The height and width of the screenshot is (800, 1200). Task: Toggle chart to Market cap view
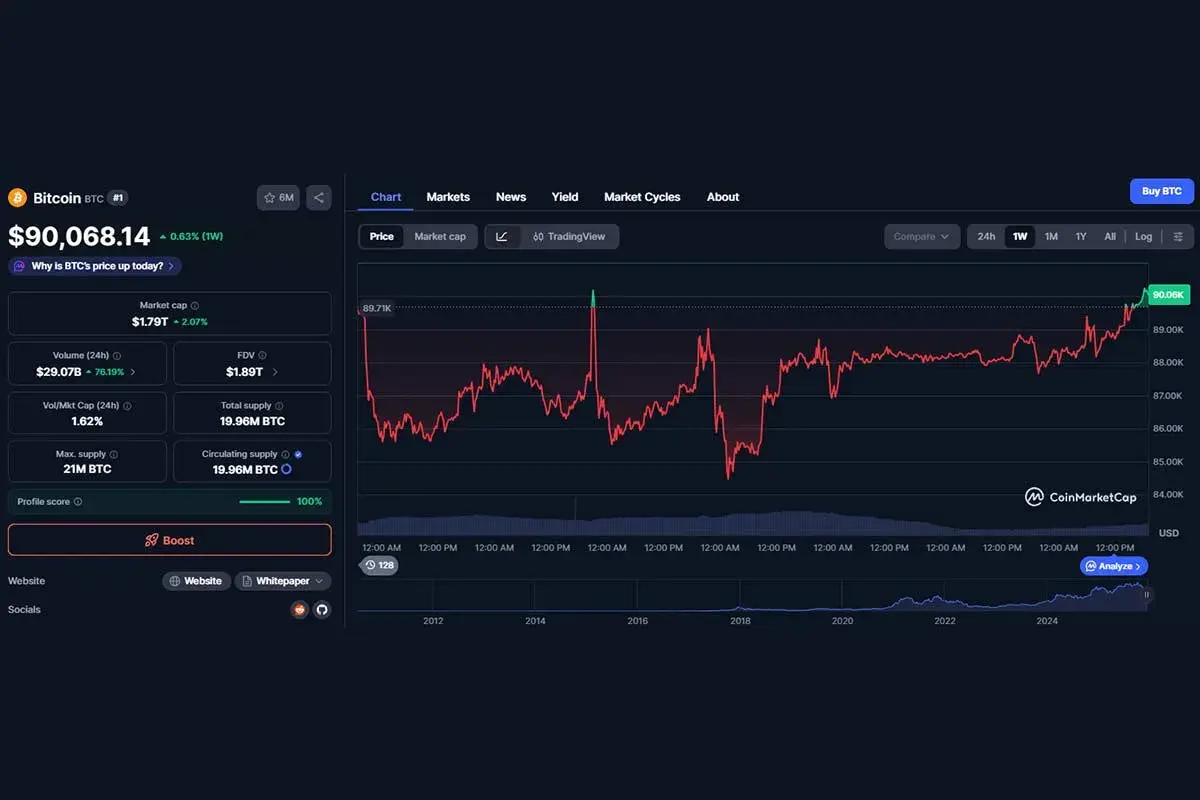click(441, 236)
